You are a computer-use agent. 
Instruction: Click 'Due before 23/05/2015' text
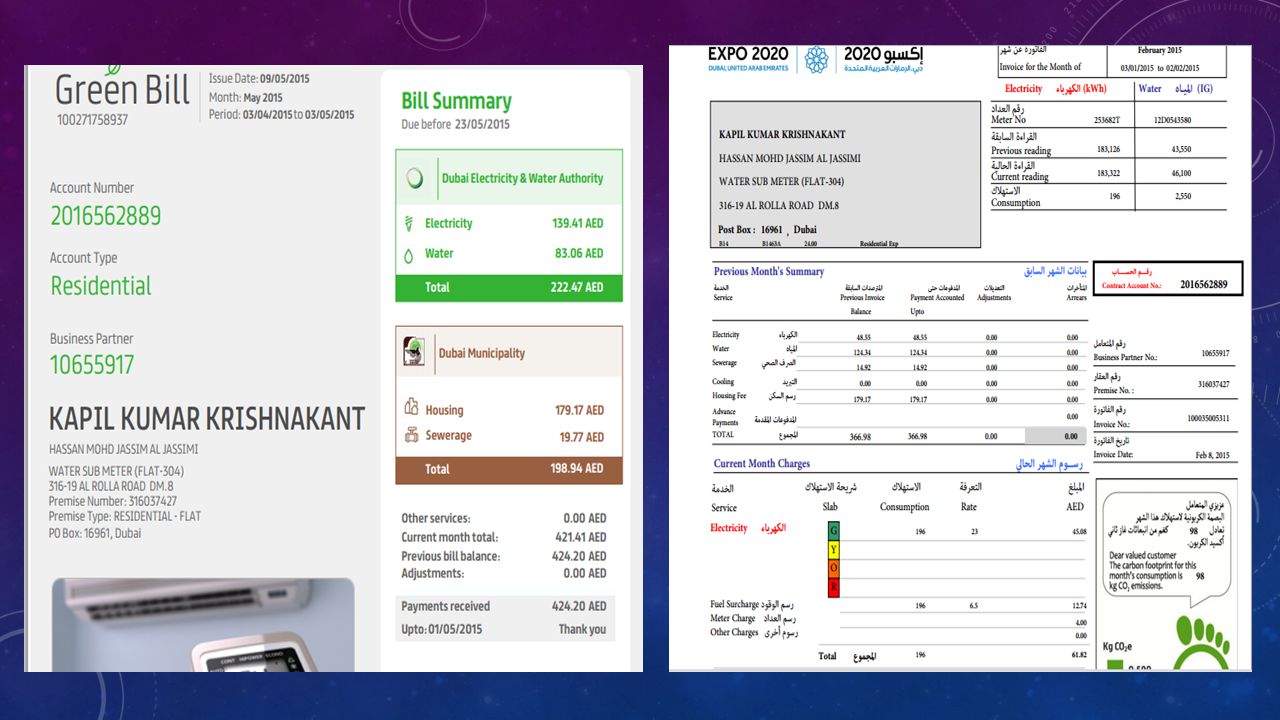tap(456, 125)
